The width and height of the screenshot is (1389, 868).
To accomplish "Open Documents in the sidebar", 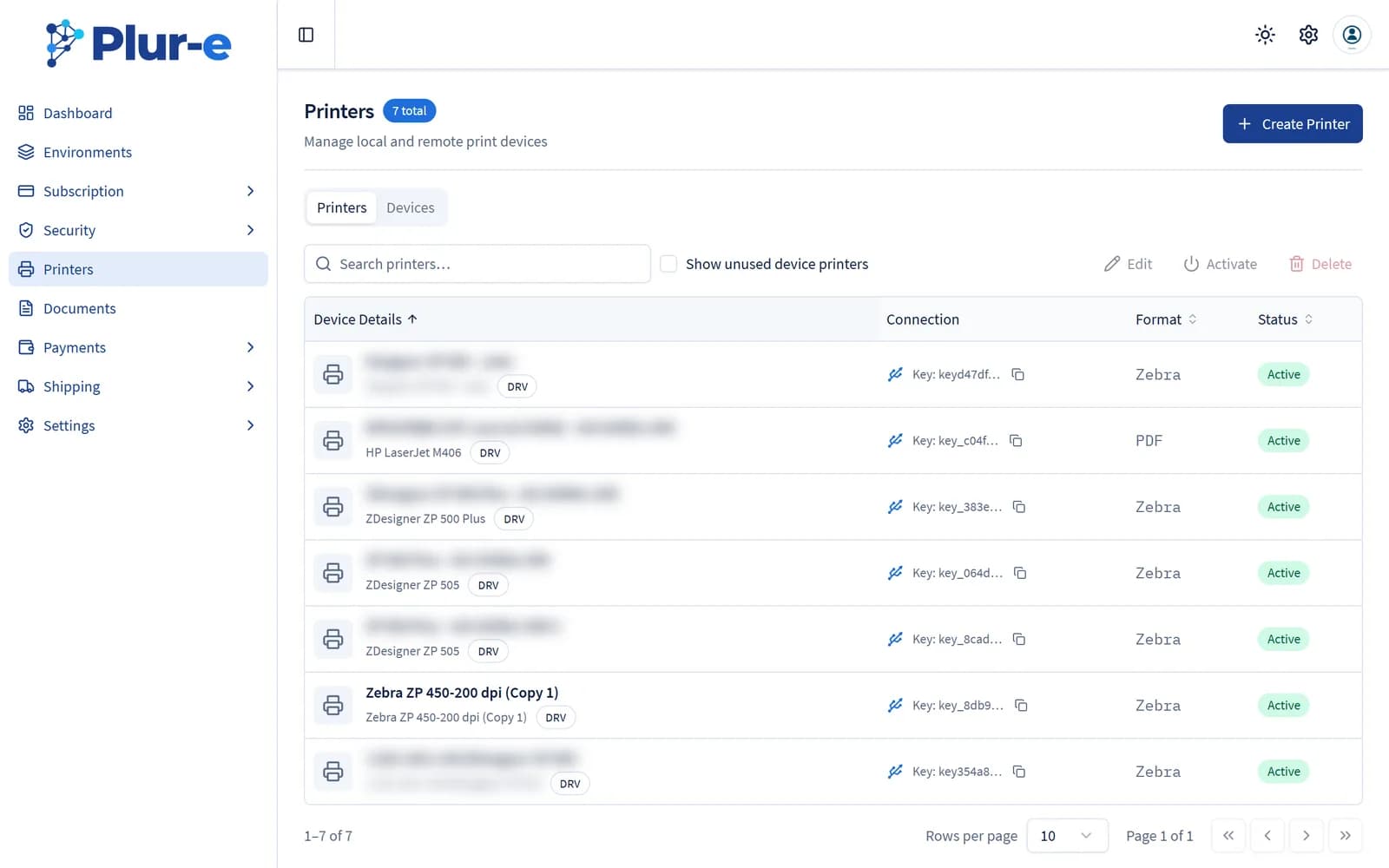I will pyautogui.click(x=139, y=308).
